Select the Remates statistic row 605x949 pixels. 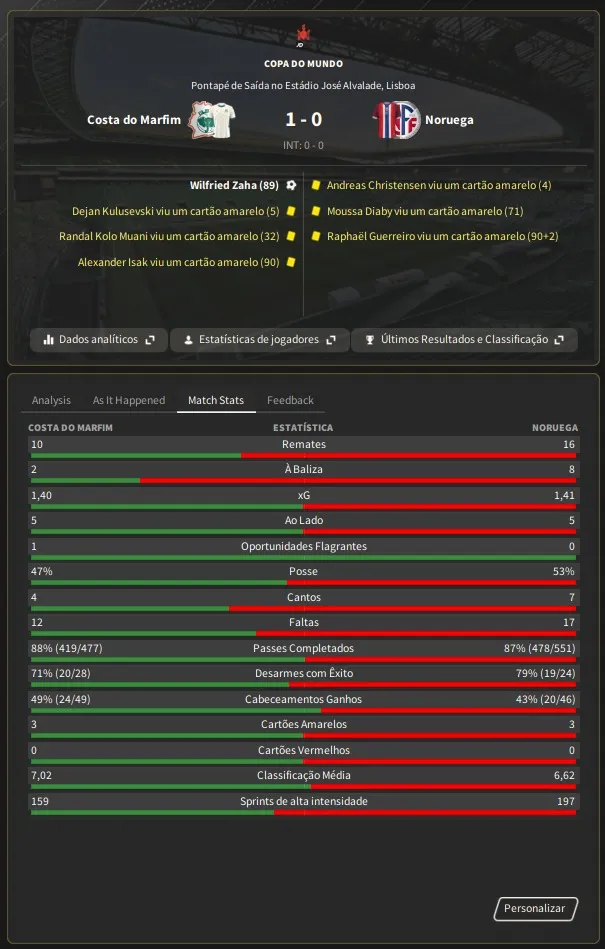click(303, 448)
